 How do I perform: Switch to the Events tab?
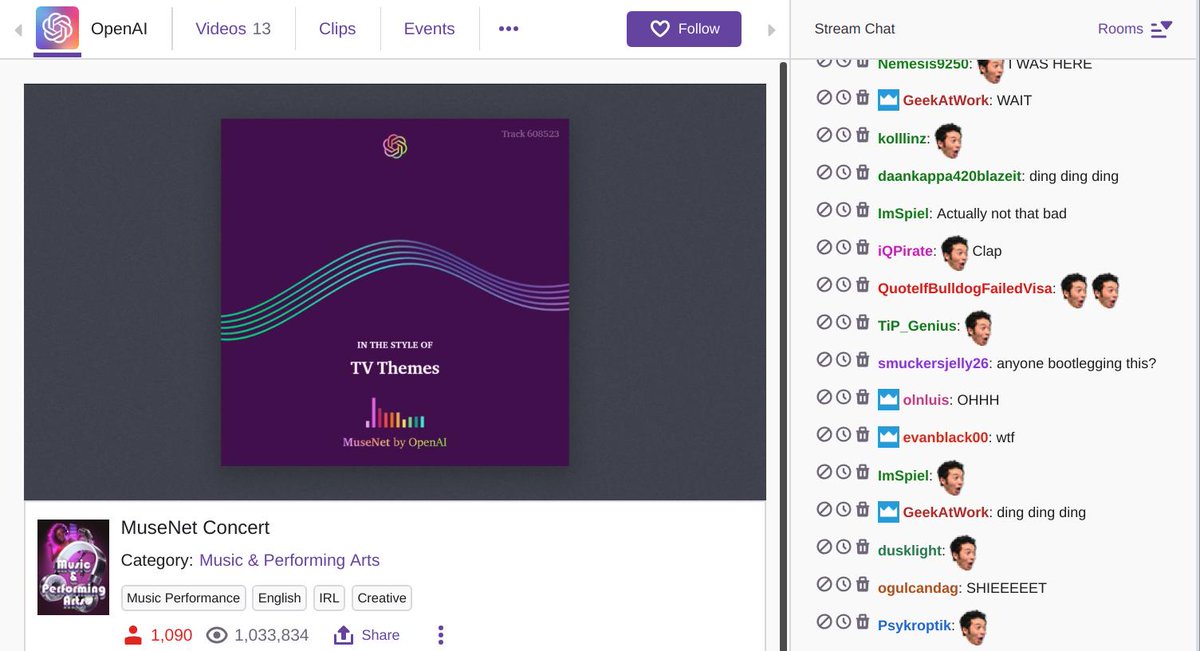[429, 29]
